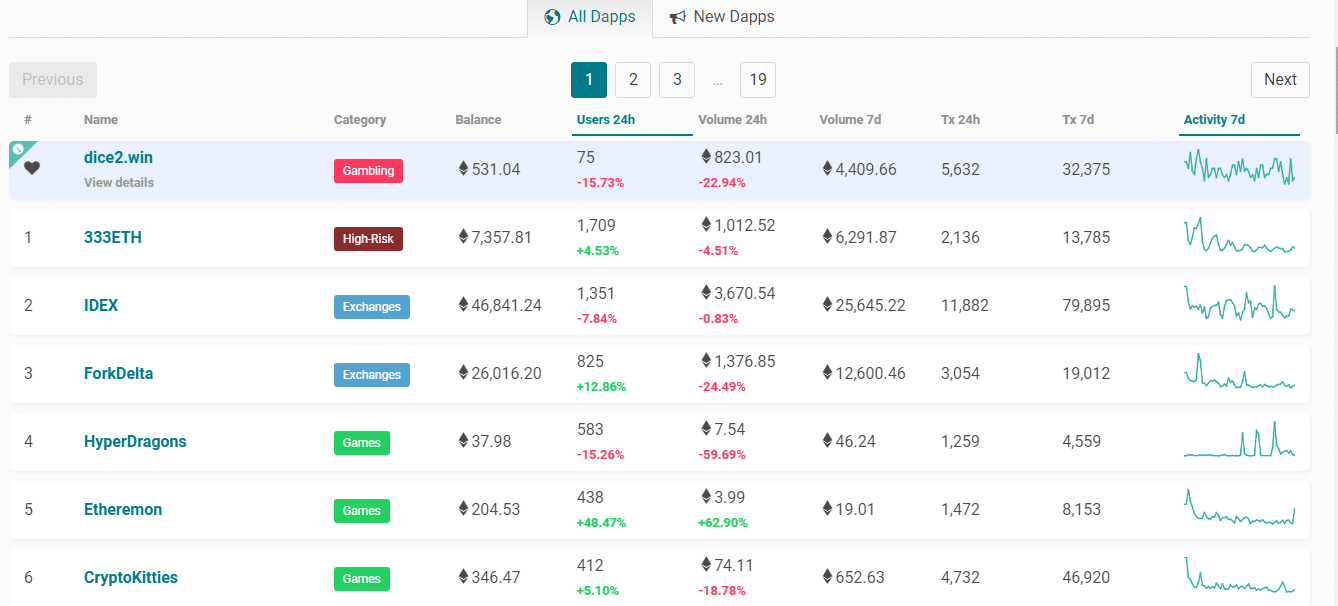
Task: Open the ForkDelta dapp link
Action: click(118, 374)
